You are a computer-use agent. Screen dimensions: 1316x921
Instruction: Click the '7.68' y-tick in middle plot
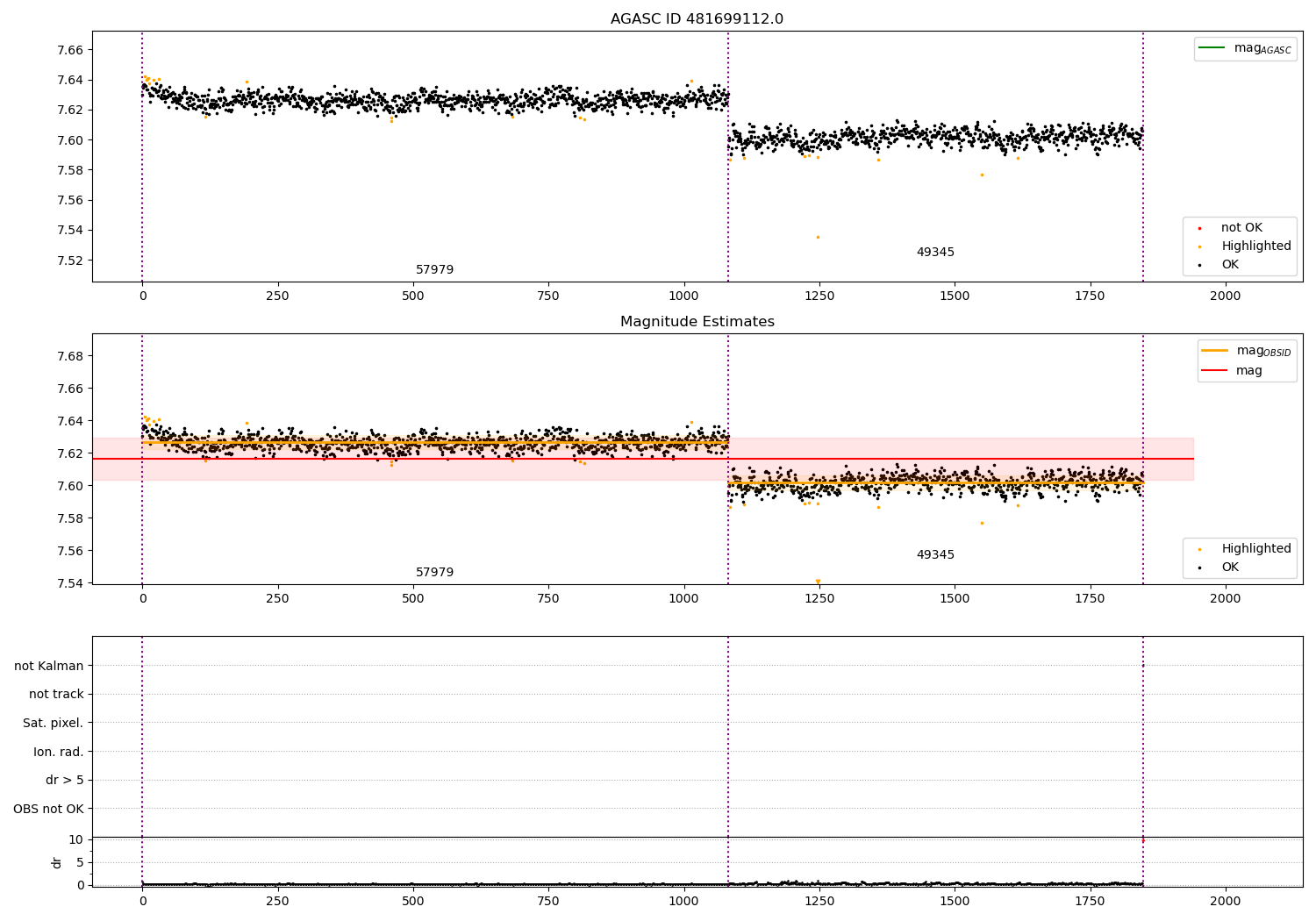coord(69,356)
